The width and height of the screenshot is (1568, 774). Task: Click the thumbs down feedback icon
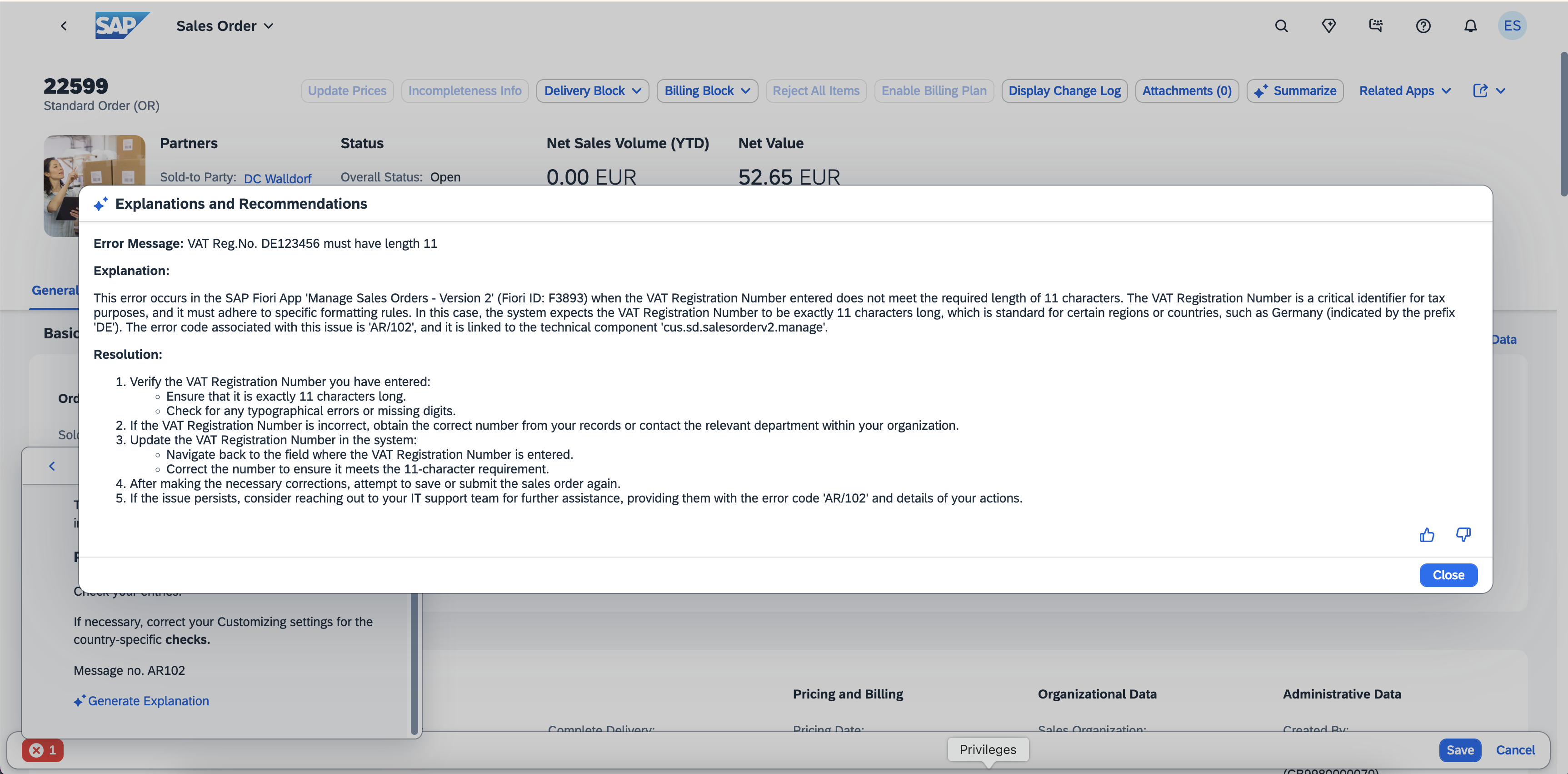point(1463,535)
